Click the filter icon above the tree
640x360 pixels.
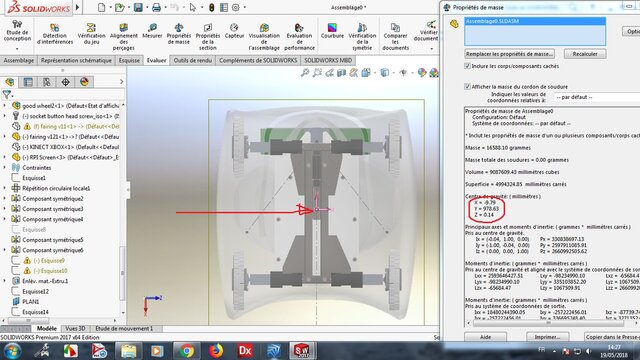point(7,95)
